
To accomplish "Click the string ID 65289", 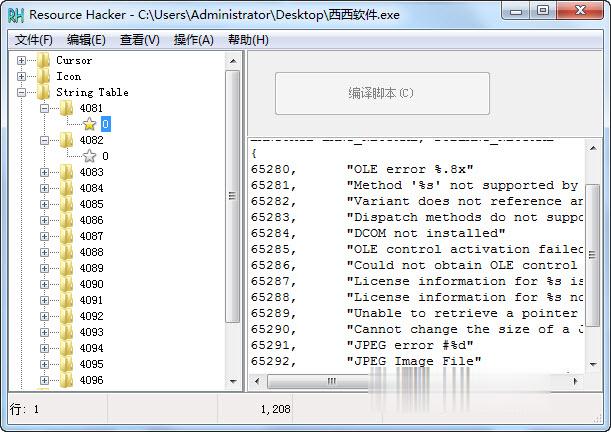I will tap(273, 313).
